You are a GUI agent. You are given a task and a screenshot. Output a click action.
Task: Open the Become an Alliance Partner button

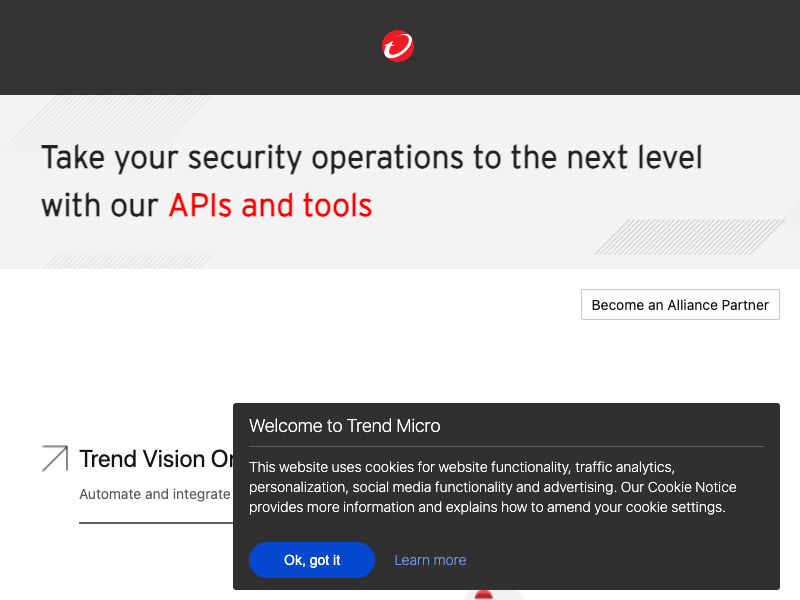point(680,305)
